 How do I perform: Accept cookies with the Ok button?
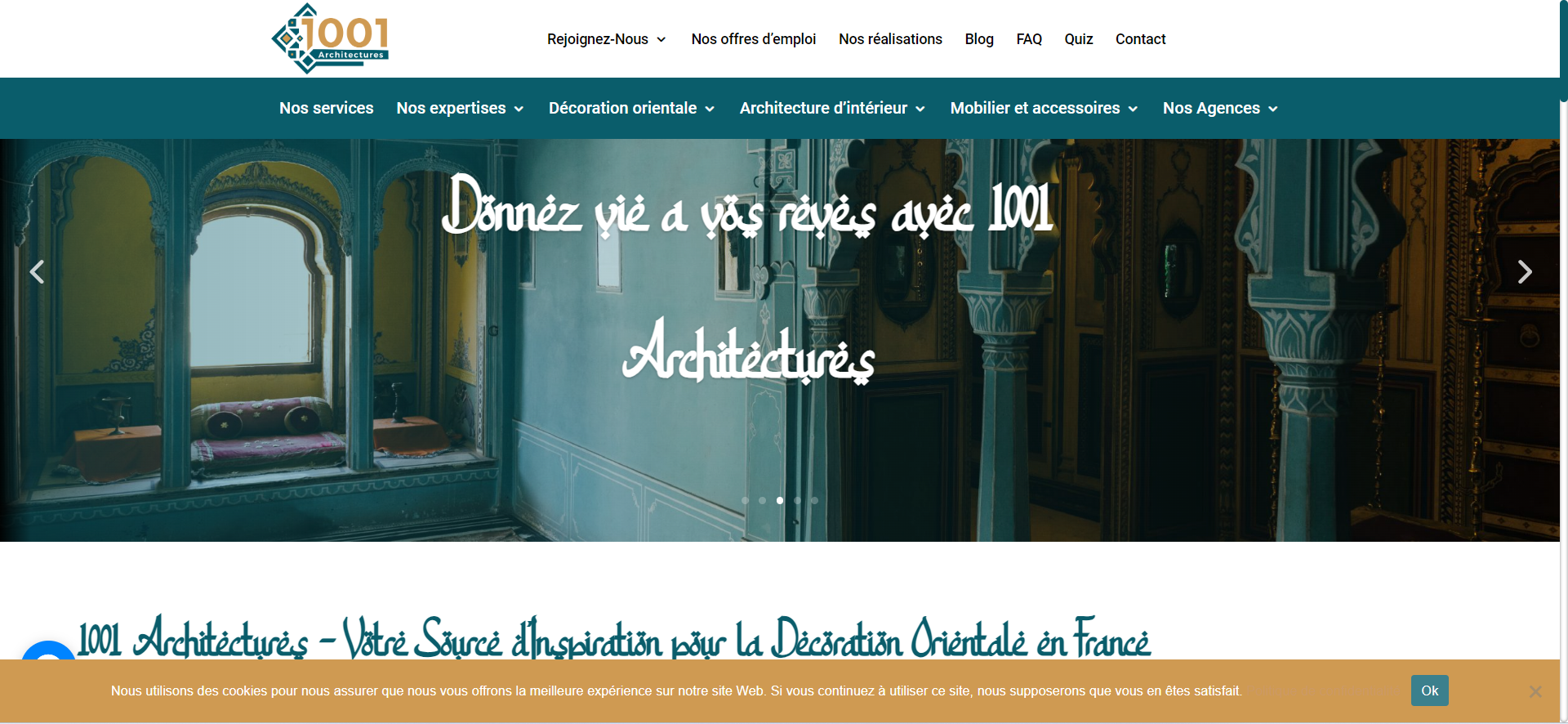coord(1429,690)
